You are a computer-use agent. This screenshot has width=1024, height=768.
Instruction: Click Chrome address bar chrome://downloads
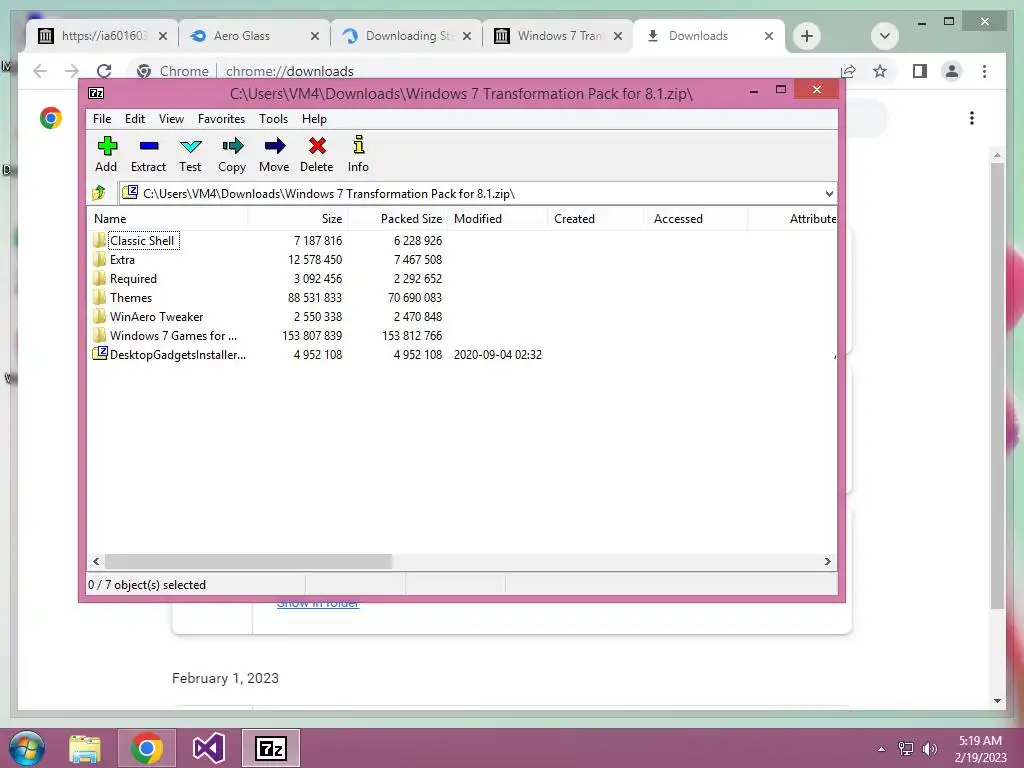click(290, 71)
